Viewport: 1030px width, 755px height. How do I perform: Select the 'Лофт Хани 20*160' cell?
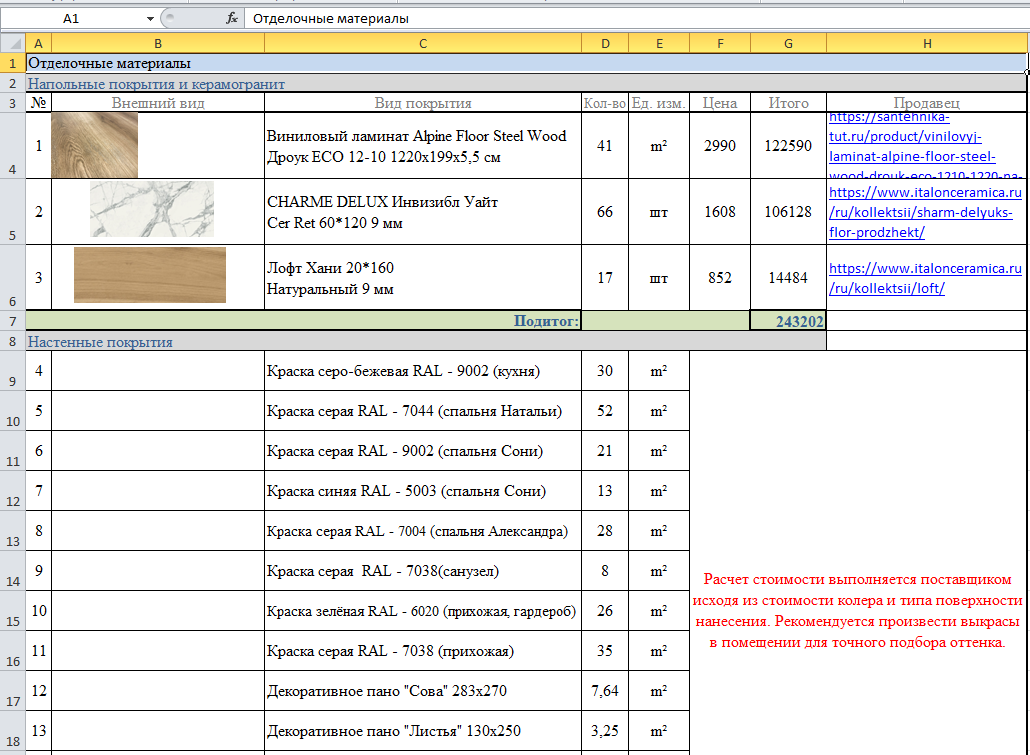pos(423,278)
